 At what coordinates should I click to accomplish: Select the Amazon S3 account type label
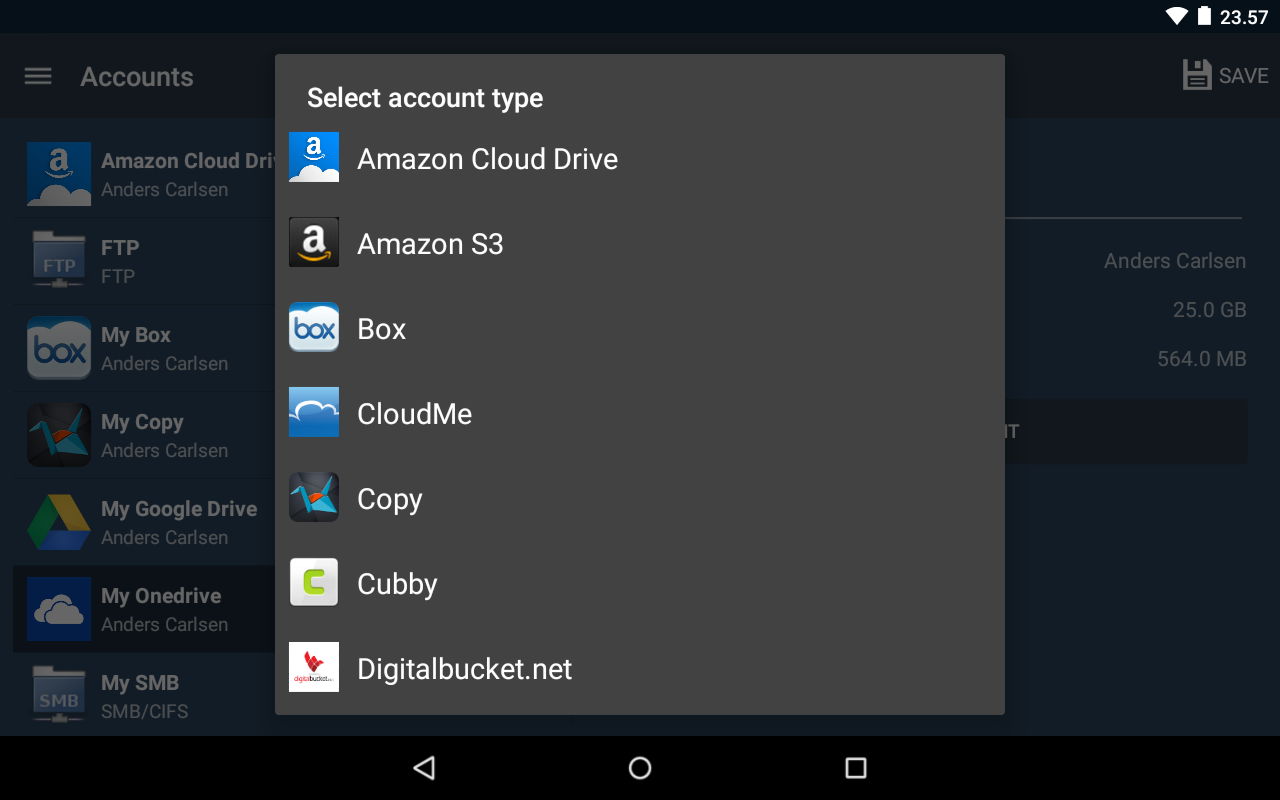coord(430,244)
